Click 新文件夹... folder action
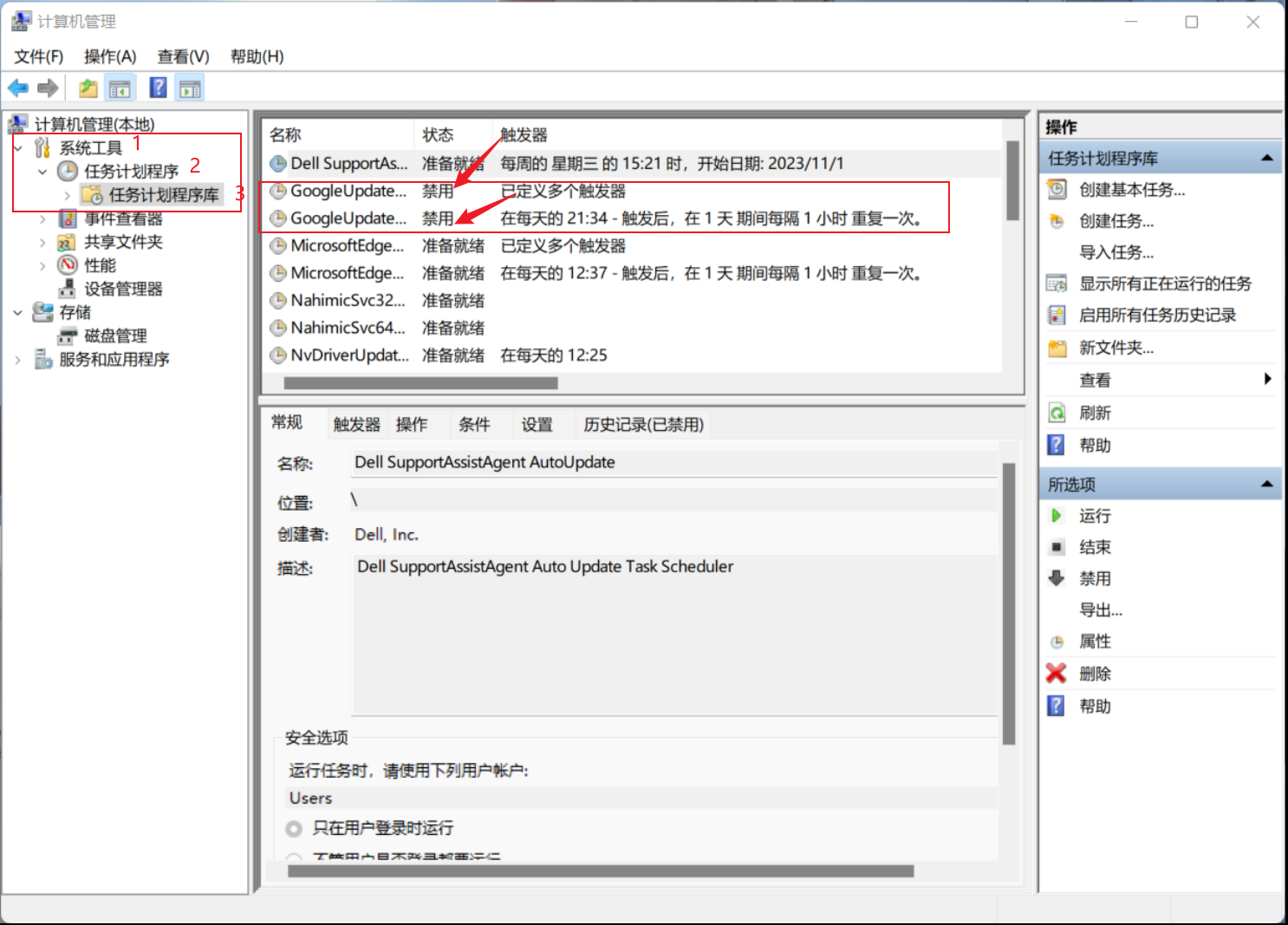The image size is (1288, 925). 1116,348
